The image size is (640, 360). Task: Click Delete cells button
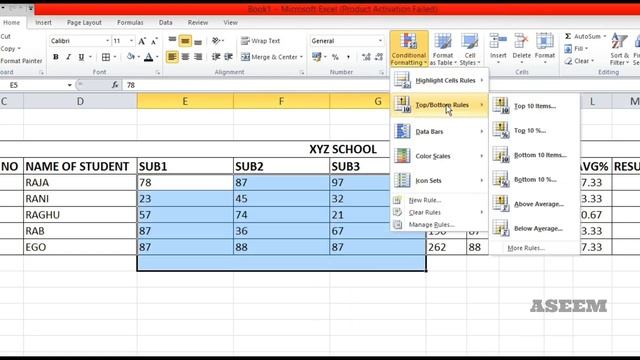click(x=521, y=48)
